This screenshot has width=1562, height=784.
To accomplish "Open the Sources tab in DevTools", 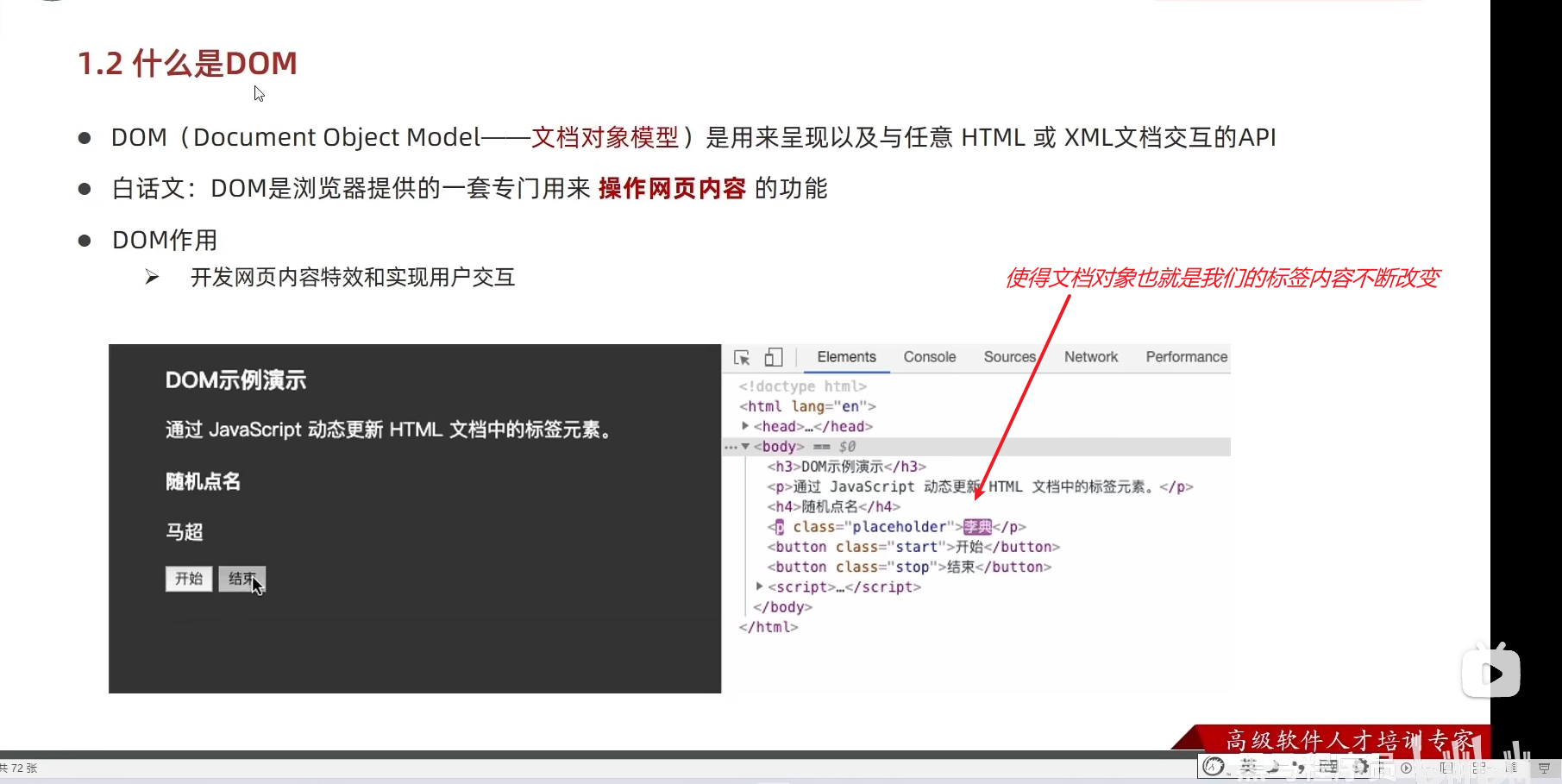I will point(1010,357).
